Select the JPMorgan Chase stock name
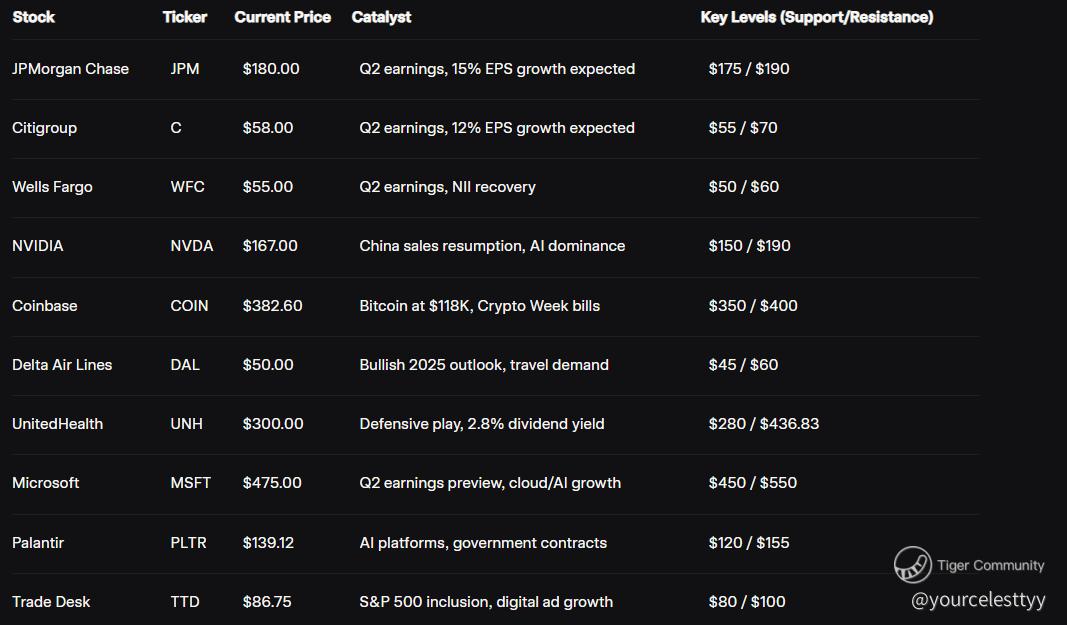Screen dimensions: 1067x625 click(x=70, y=69)
